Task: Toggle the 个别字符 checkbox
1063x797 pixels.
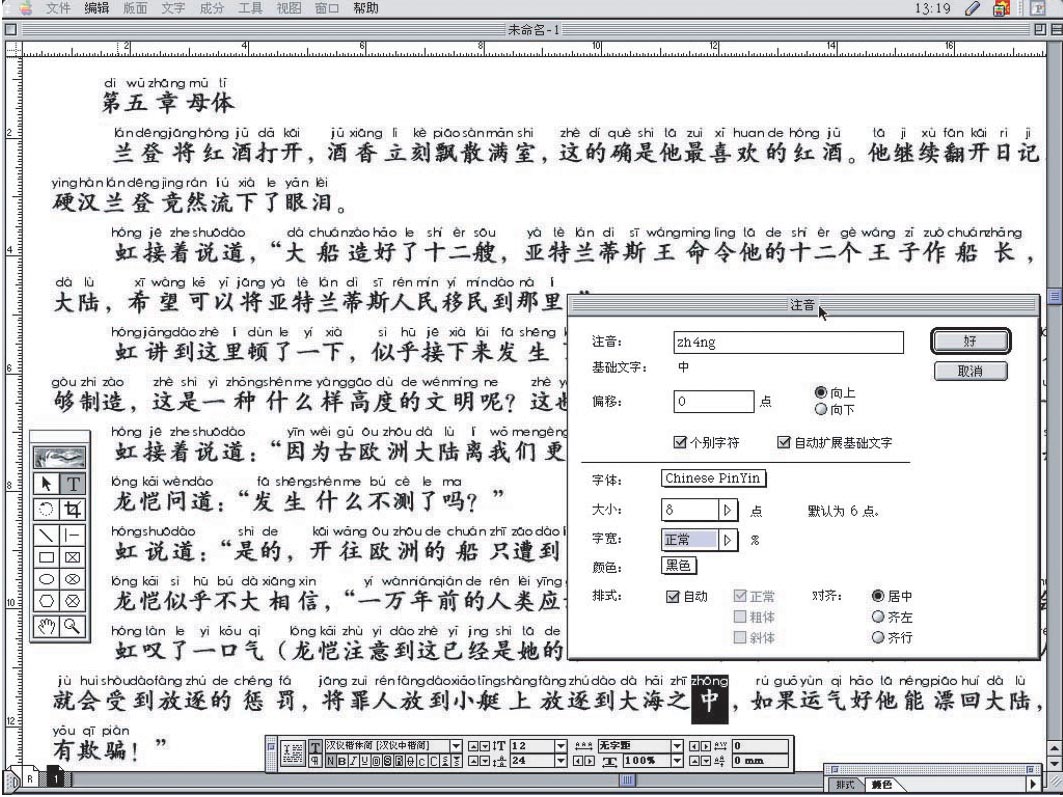Action: (x=683, y=441)
